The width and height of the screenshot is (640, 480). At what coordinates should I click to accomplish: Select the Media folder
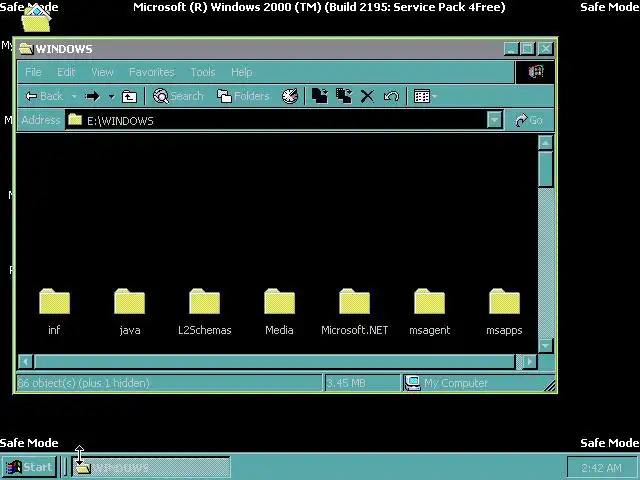[279, 312]
